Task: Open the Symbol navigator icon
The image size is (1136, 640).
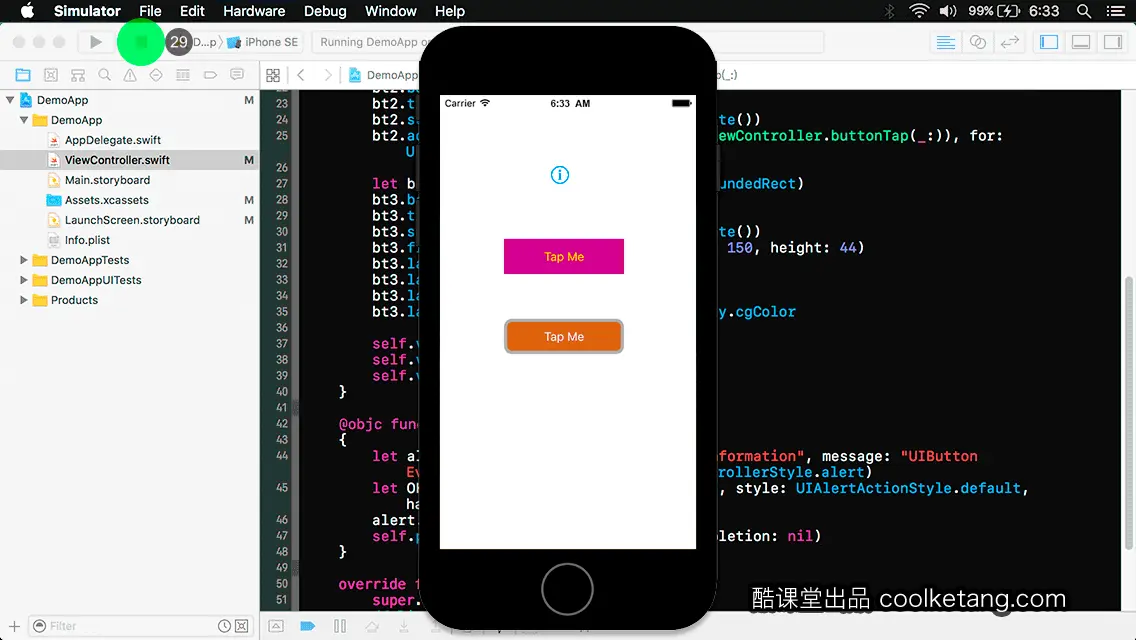Action: point(78,75)
